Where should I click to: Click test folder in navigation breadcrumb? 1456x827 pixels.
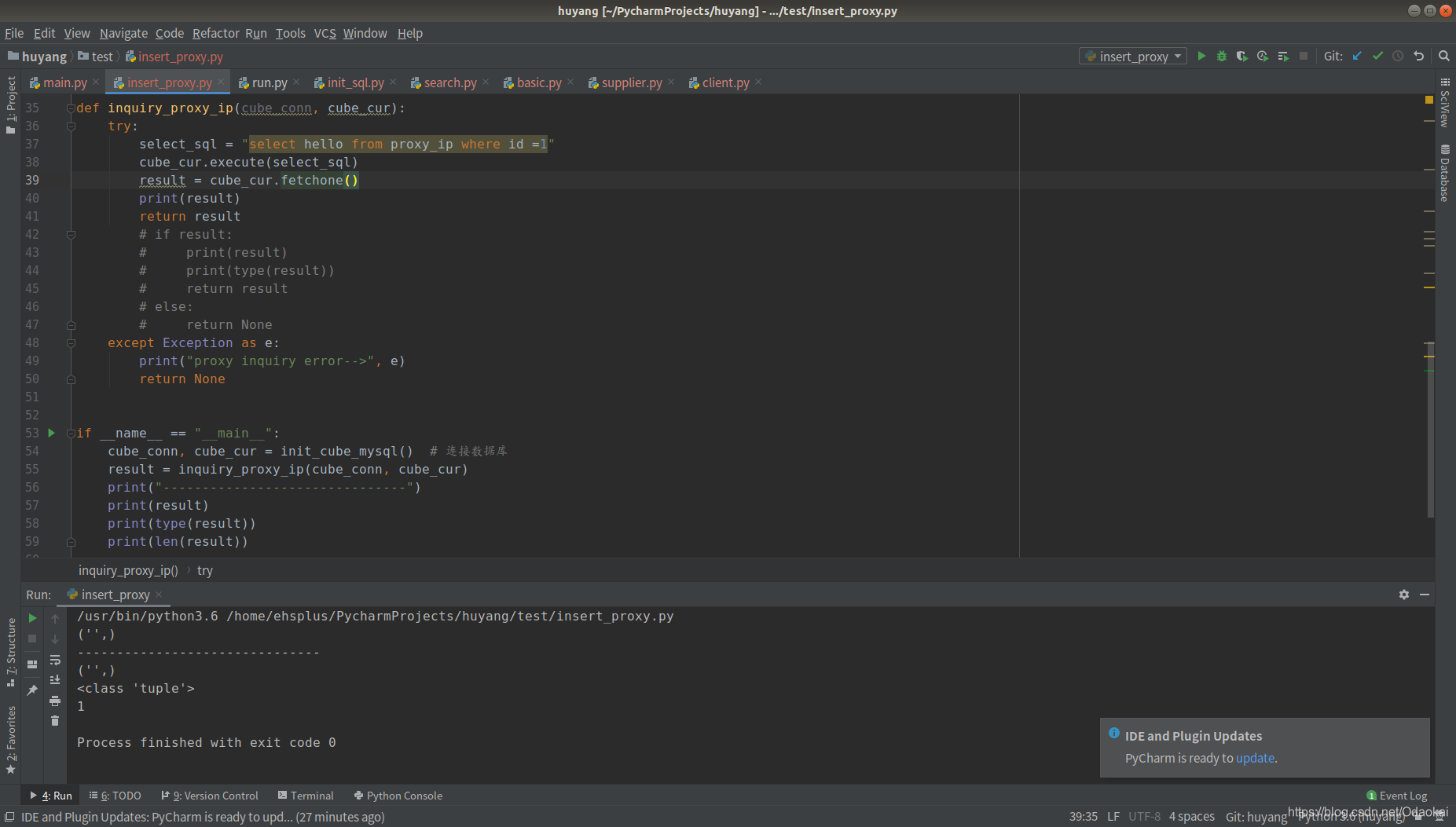(x=96, y=57)
